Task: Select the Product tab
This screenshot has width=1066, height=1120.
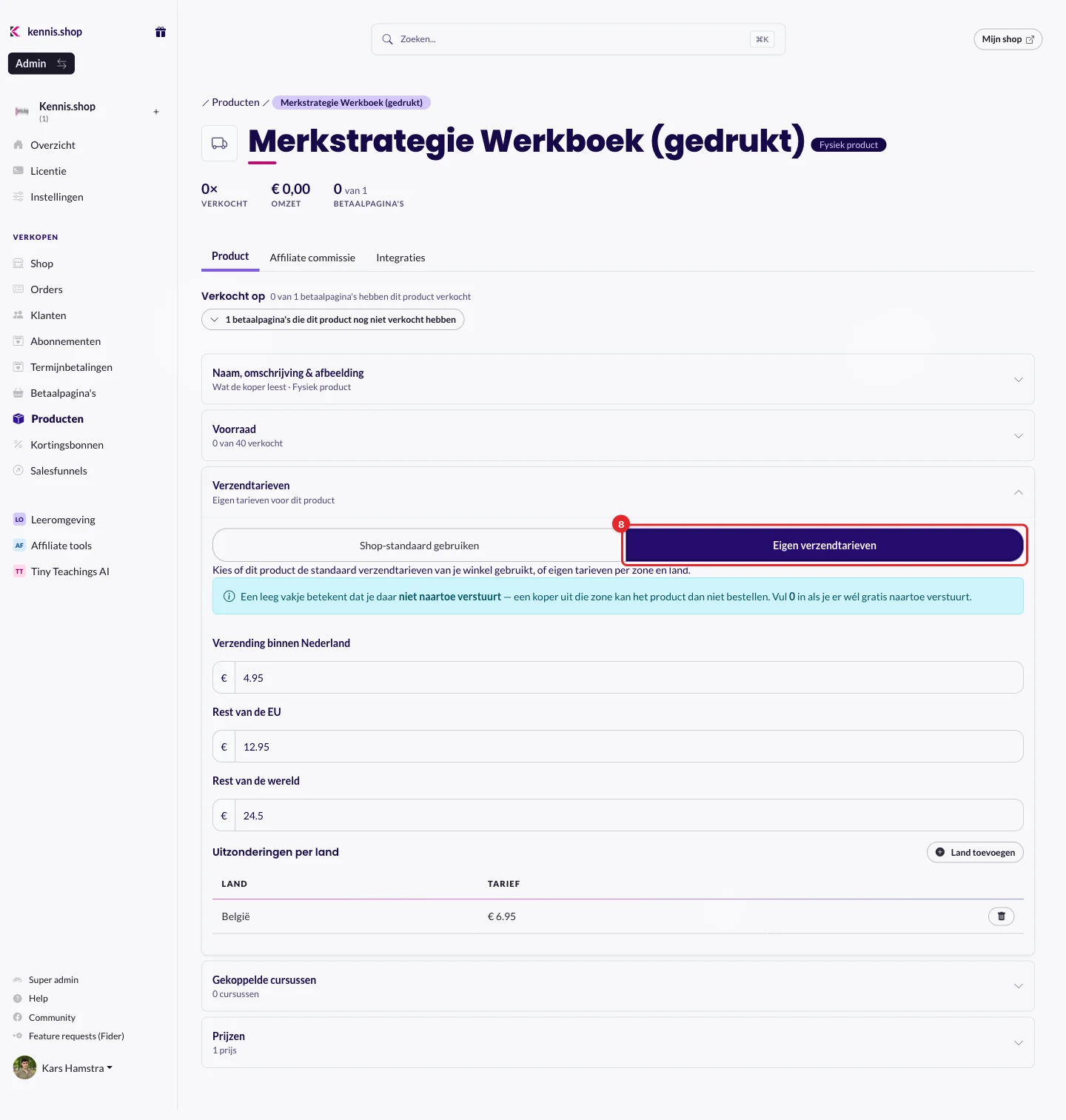Action: click(x=230, y=256)
